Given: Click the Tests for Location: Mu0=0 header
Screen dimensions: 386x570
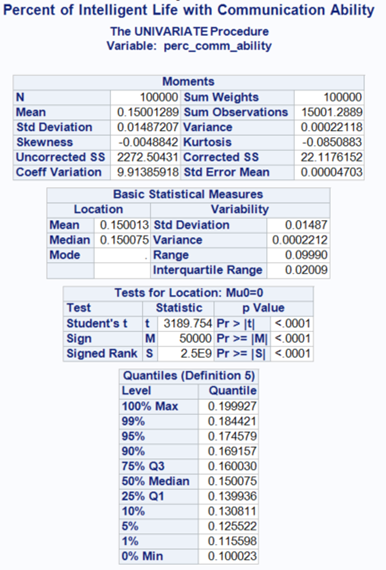Looking at the screenshot, I should click(188, 293).
